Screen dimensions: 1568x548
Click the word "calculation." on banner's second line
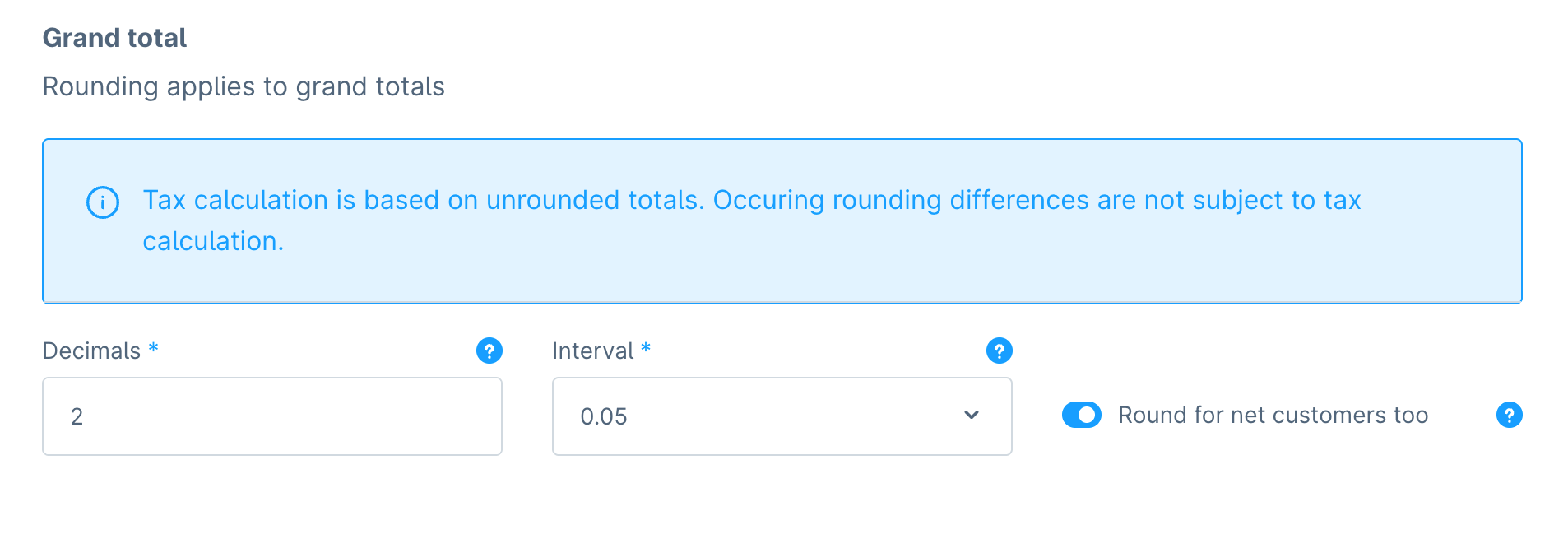tap(213, 241)
